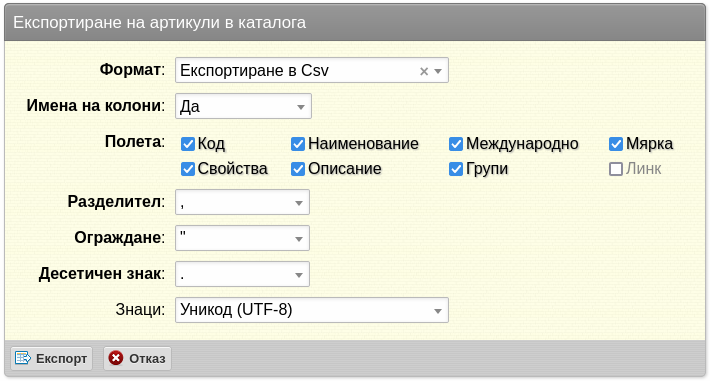Open the Разделител dropdown
This screenshot has height=381, width=710.
[x=242, y=202]
